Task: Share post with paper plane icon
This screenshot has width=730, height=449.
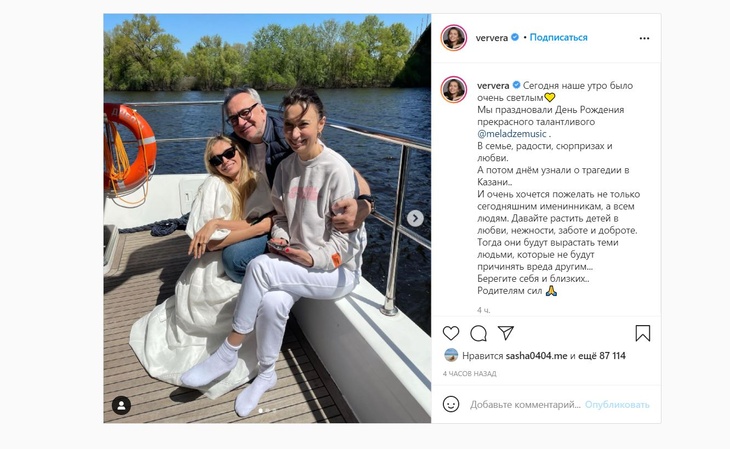Action: [x=506, y=333]
